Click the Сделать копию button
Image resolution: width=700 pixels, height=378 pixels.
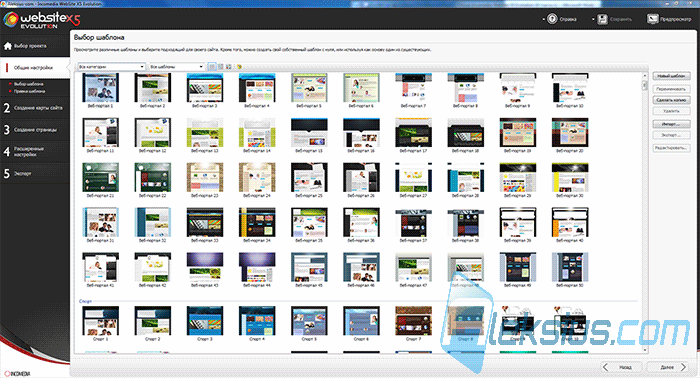[x=671, y=100]
